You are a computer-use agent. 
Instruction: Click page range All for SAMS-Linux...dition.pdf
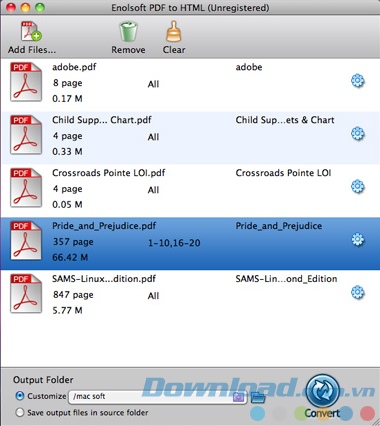click(153, 296)
